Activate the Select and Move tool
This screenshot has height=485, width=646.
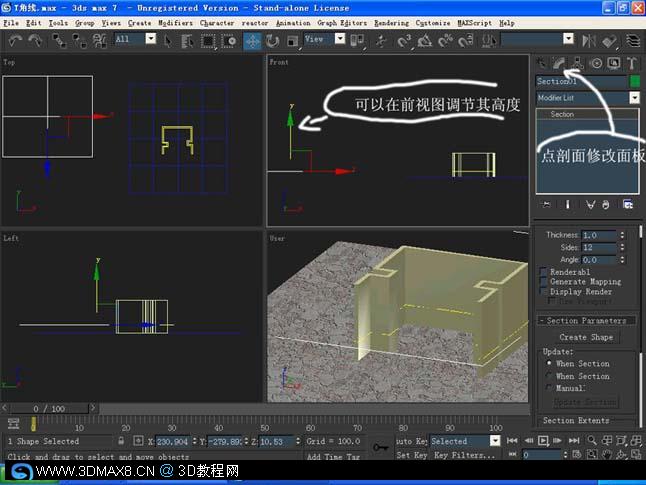point(252,41)
